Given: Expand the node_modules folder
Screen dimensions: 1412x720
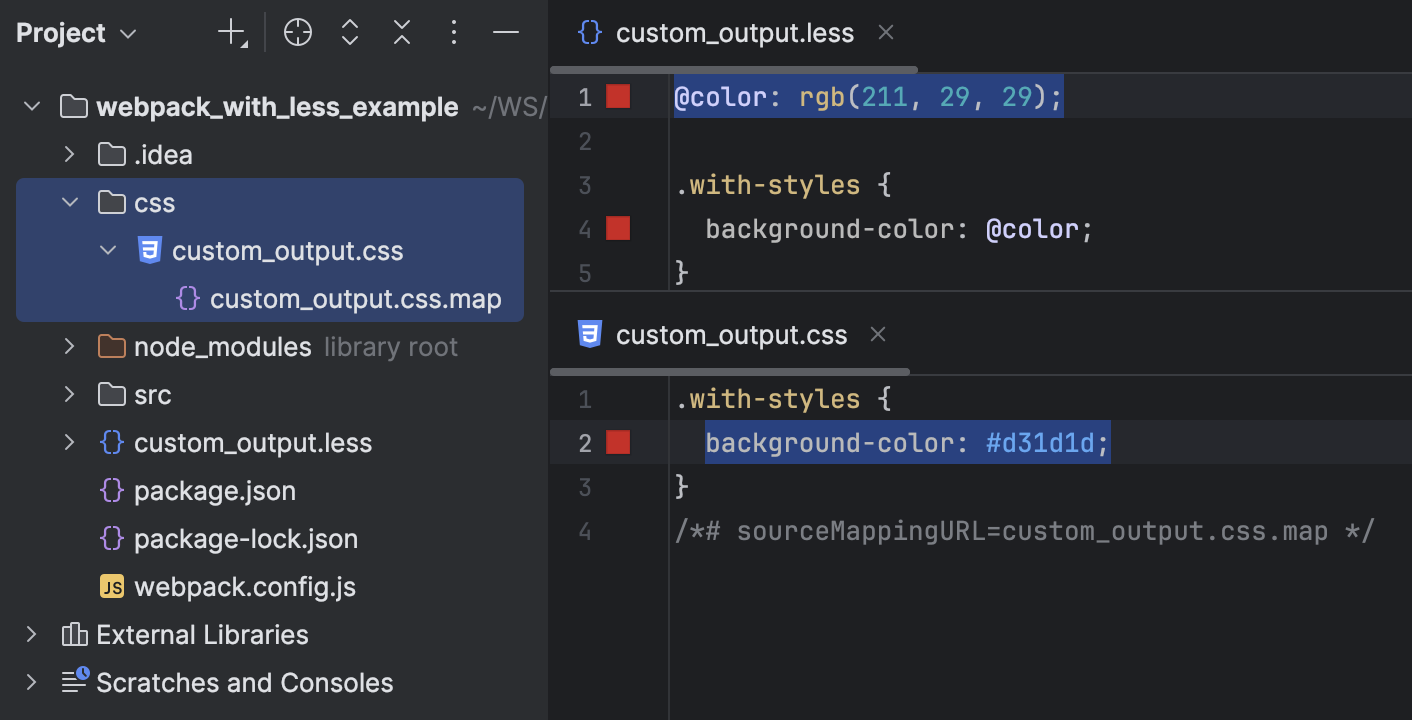Looking at the screenshot, I should coord(68,346).
